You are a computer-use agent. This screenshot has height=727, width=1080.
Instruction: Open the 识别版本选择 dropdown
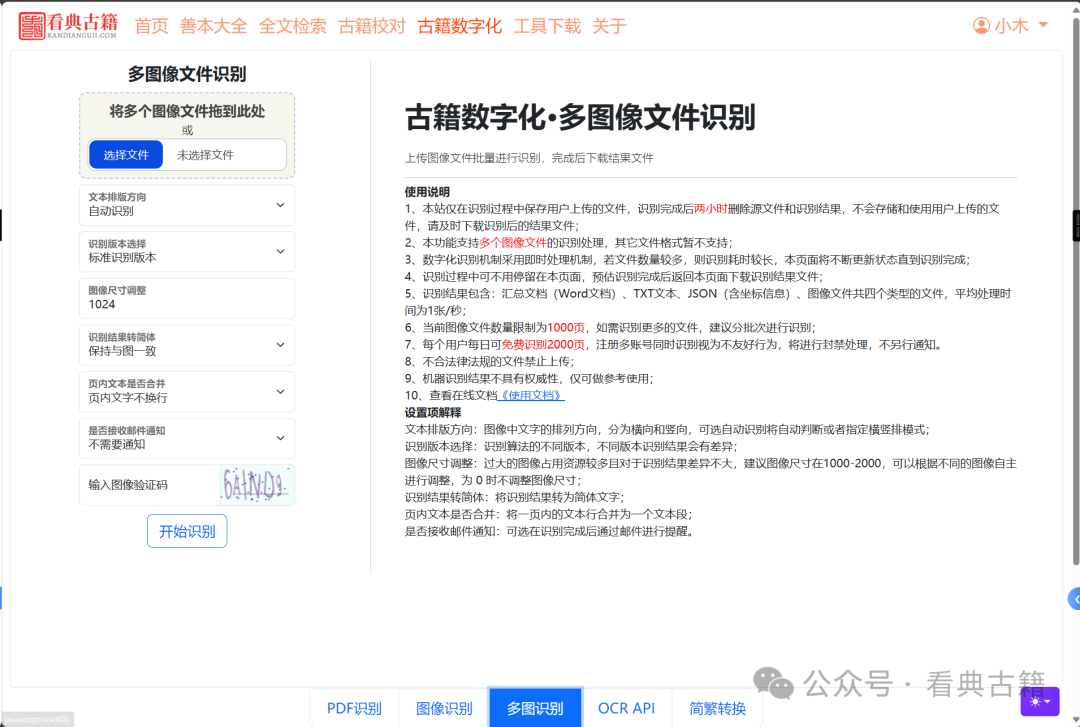(x=186, y=251)
